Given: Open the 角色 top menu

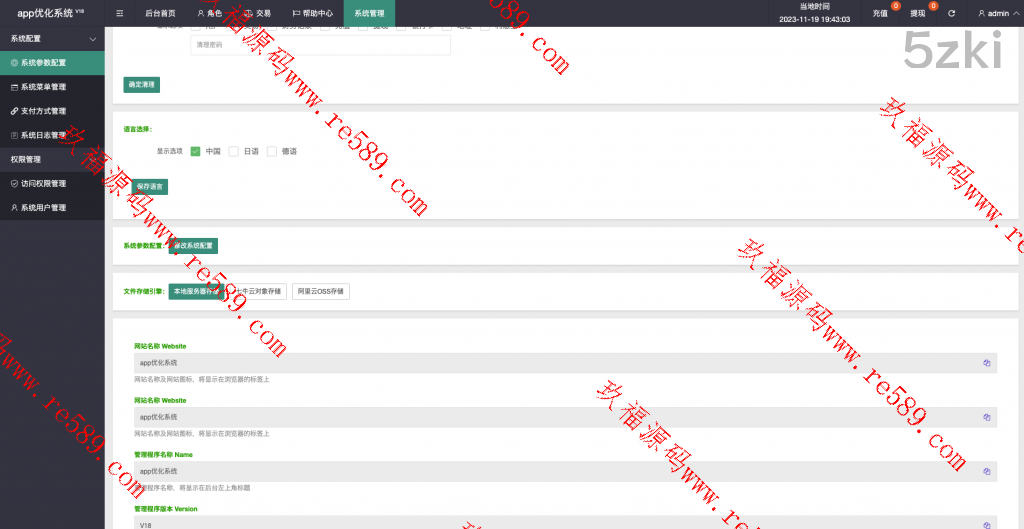Looking at the screenshot, I should click(210, 14).
